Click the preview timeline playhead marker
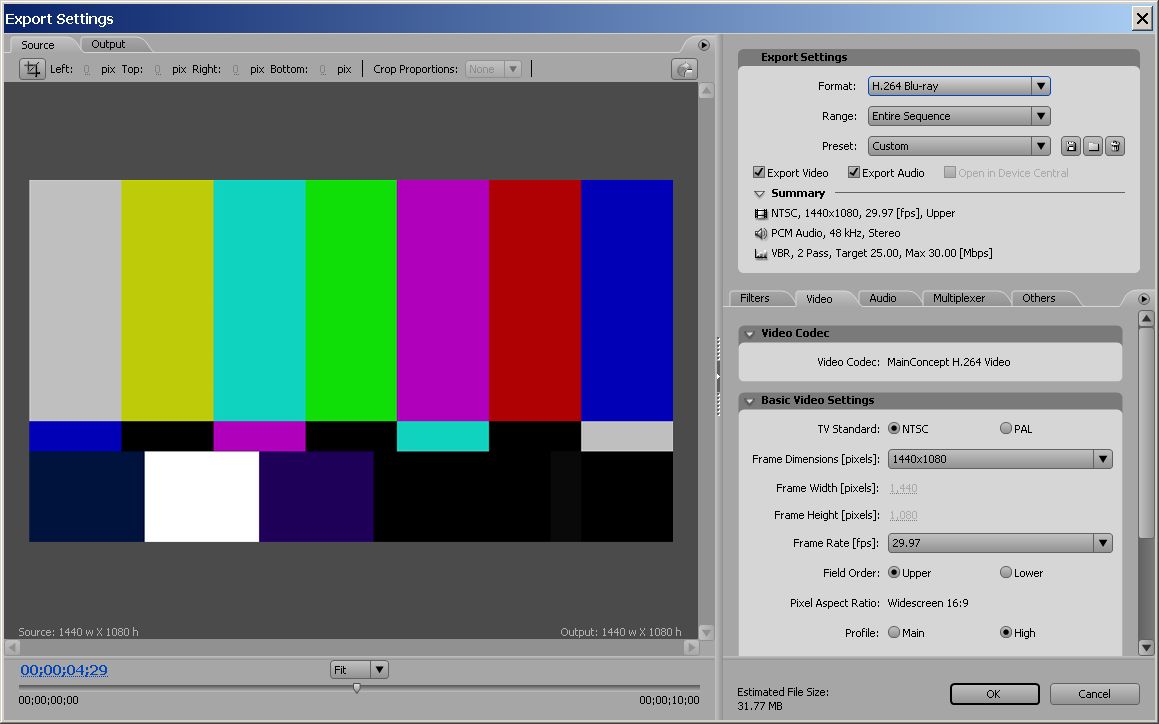Screen dimensions: 1159x724 click(x=357, y=688)
